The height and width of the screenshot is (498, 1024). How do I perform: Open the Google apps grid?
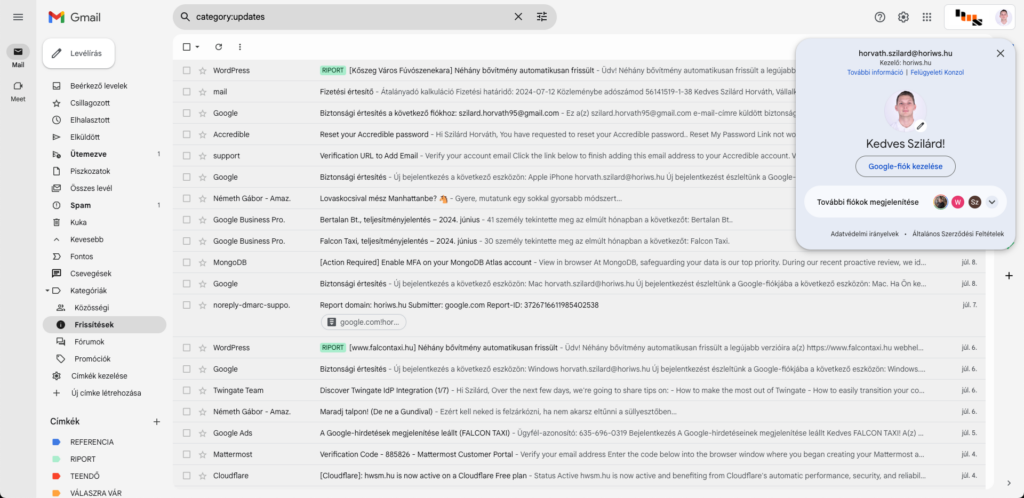tap(927, 17)
